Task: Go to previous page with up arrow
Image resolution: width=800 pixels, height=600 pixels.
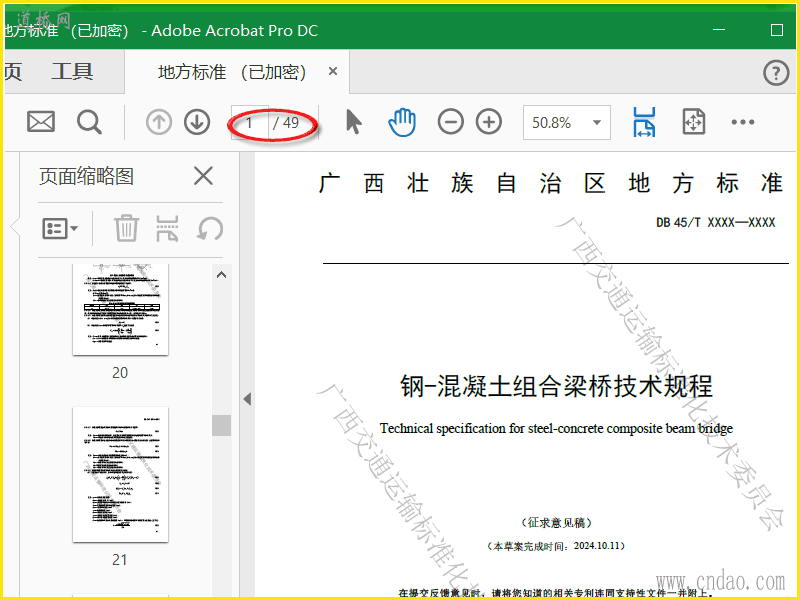Action: coord(159,122)
